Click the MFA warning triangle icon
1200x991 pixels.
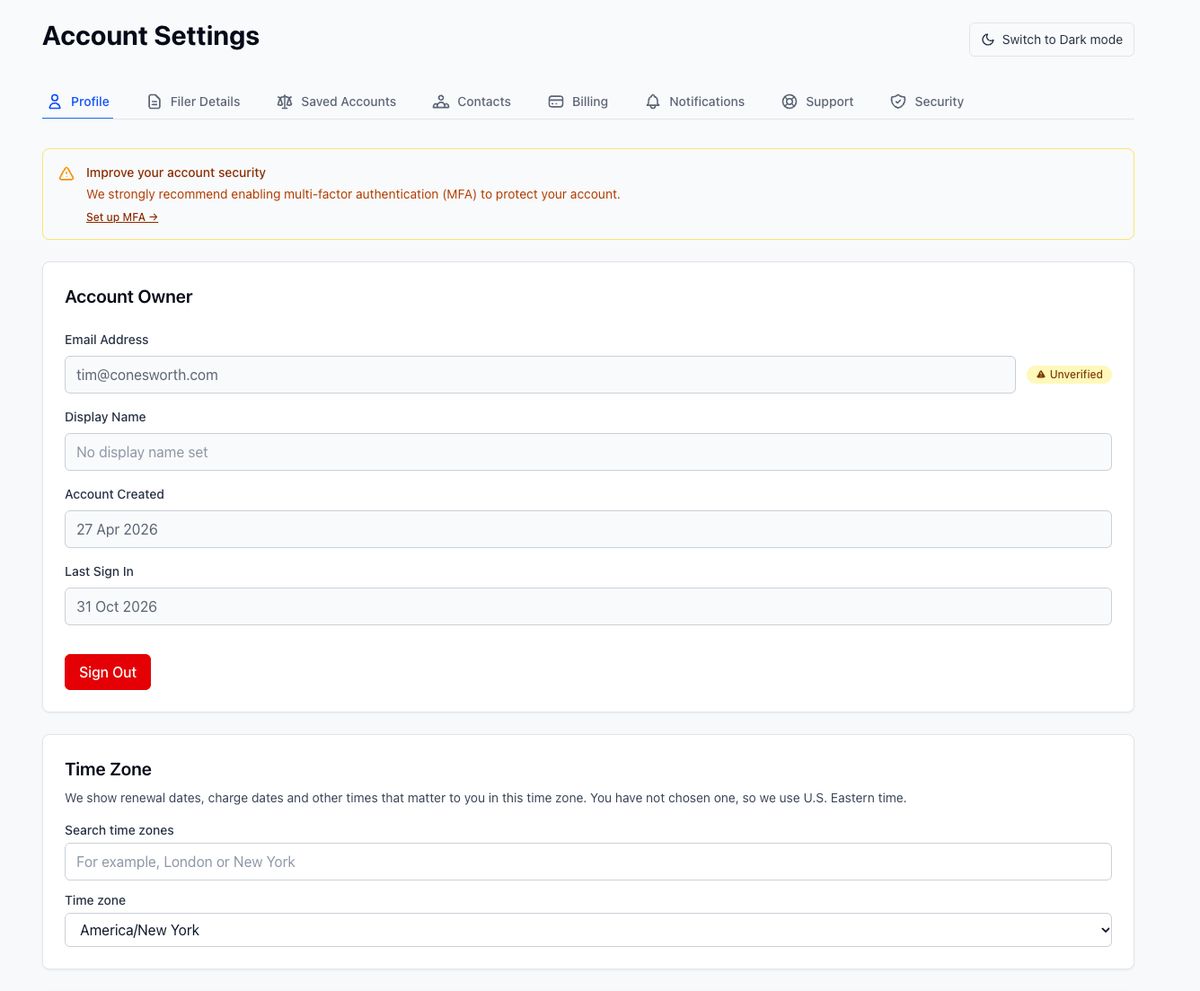(66, 173)
